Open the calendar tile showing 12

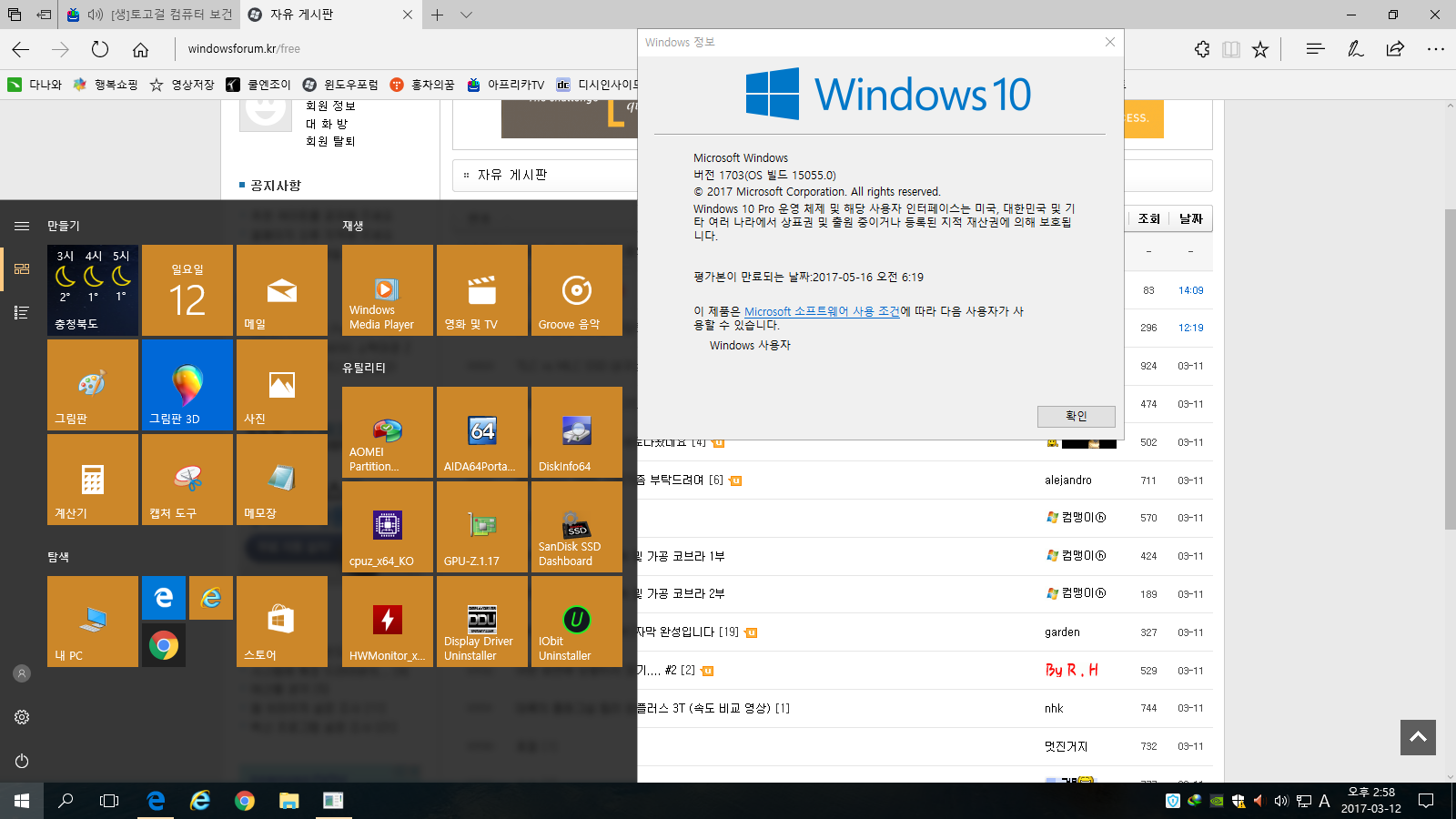click(x=187, y=290)
